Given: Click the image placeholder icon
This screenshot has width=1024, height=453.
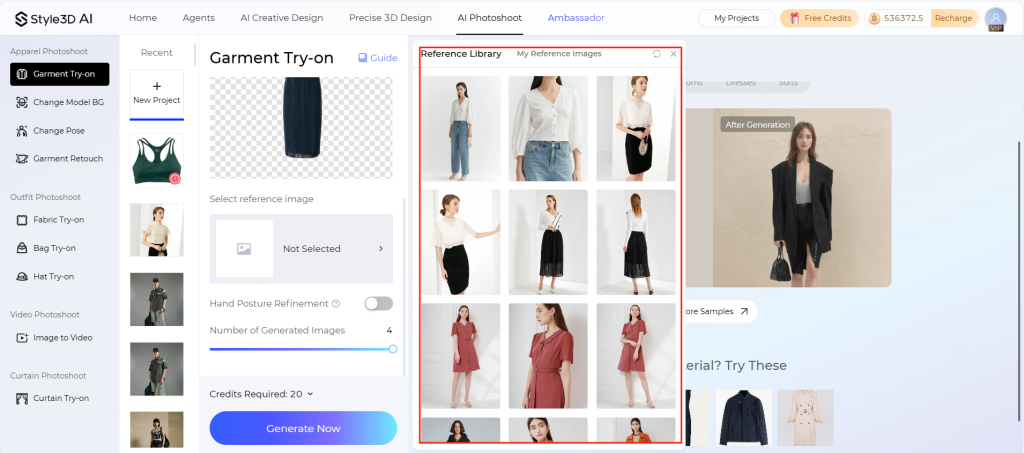Looking at the screenshot, I should click(x=244, y=249).
